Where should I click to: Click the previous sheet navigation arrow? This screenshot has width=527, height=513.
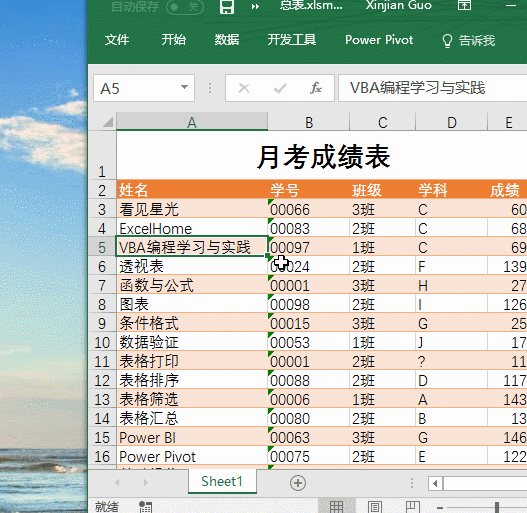coord(117,482)
